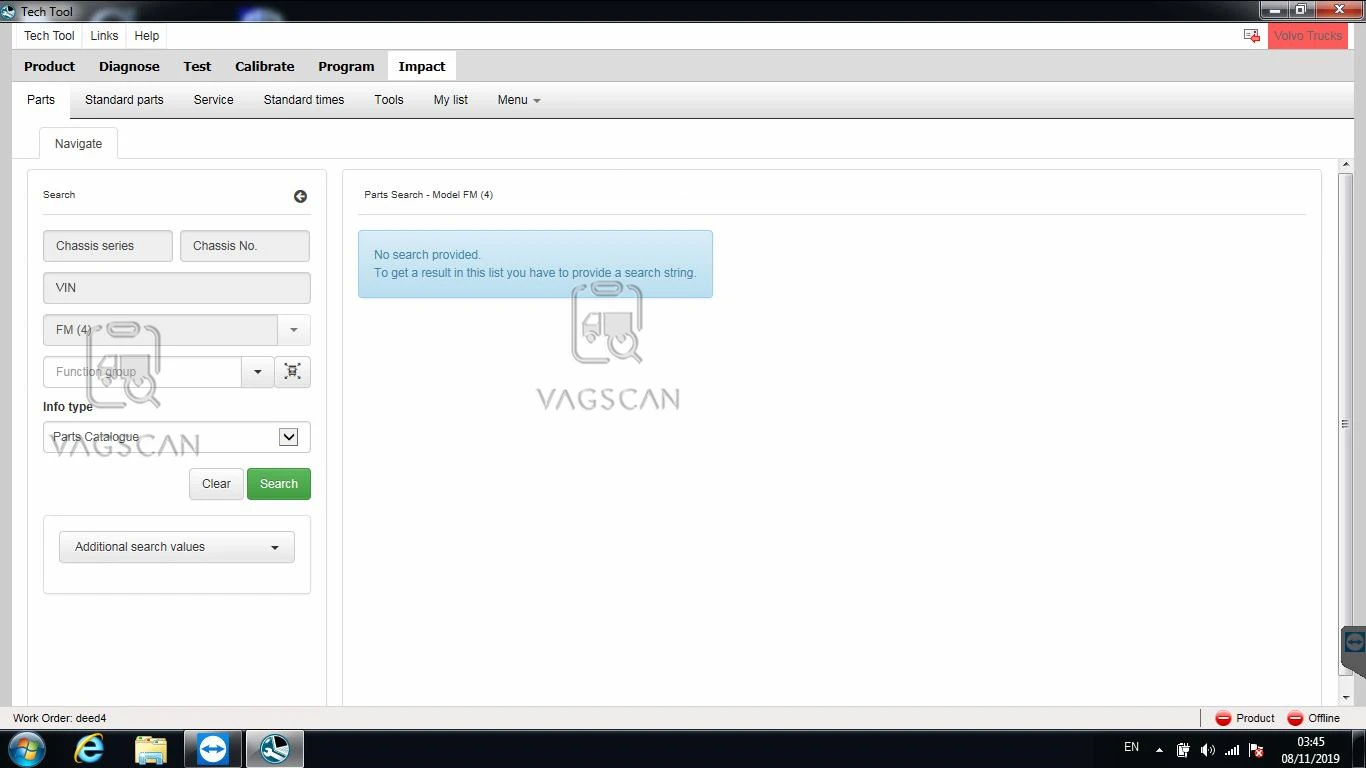Open Internet Explorer from the taskbar
The height and width of the screenshot is (768, 1366).
[89, 749]
